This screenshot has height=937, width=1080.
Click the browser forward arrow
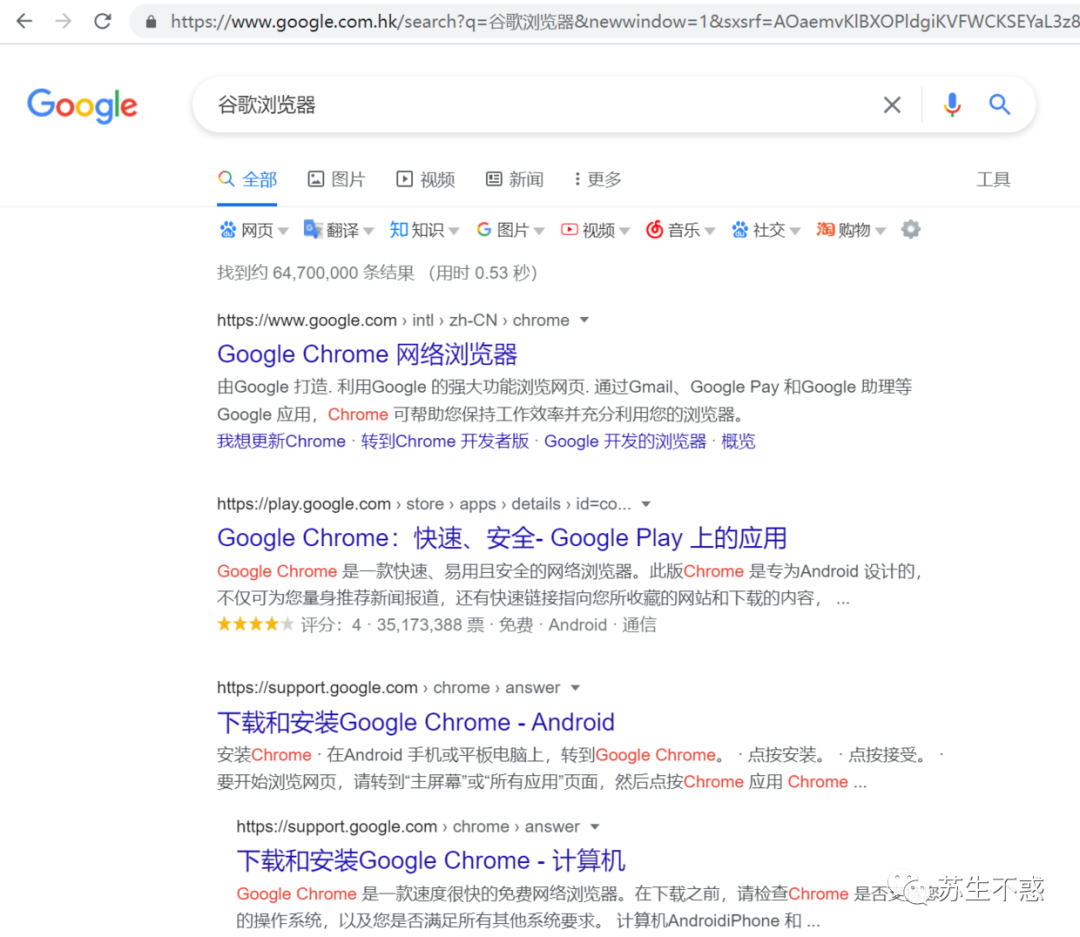click(x=63, y=21)
